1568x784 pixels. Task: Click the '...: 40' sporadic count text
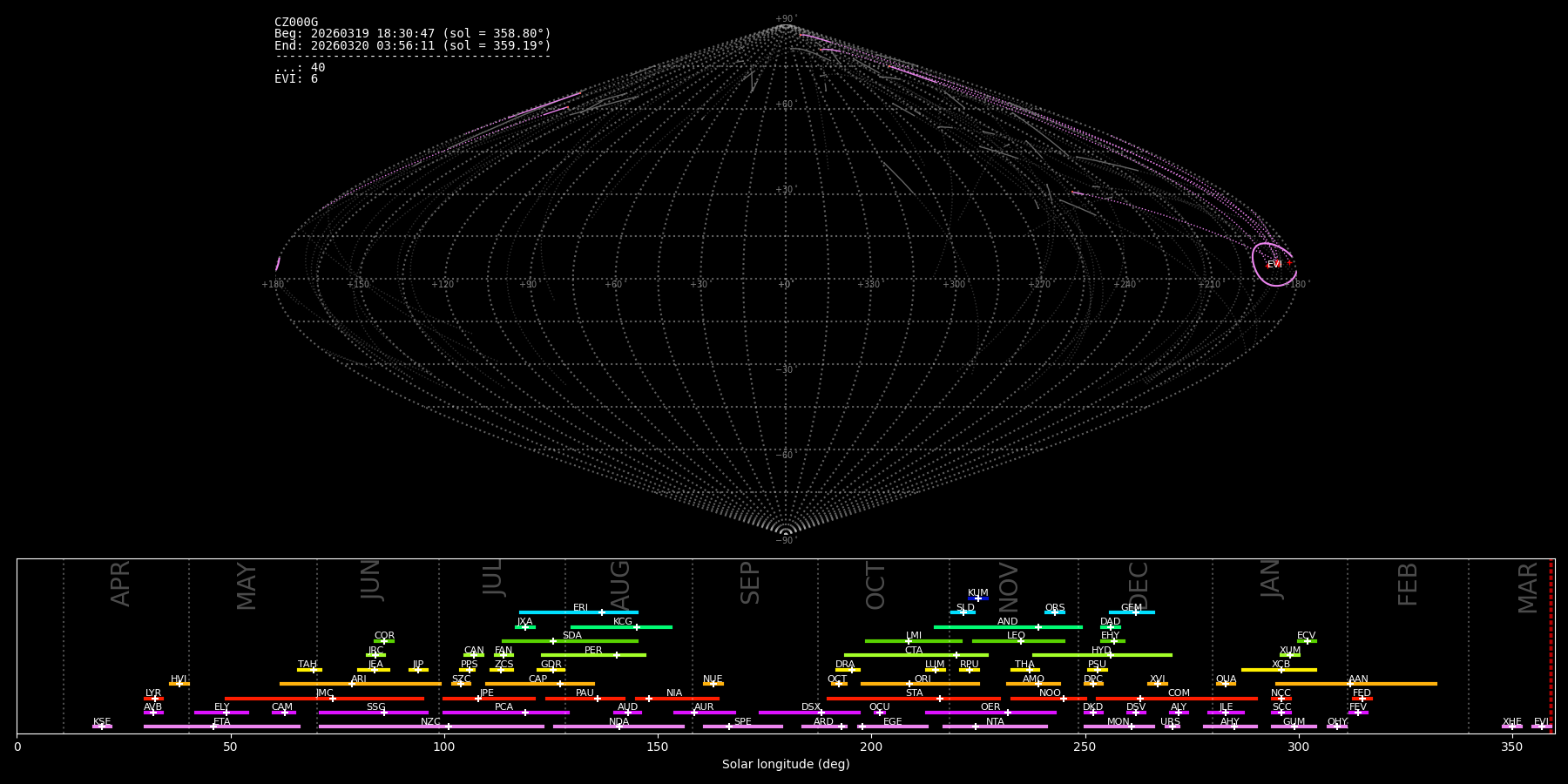300,68
